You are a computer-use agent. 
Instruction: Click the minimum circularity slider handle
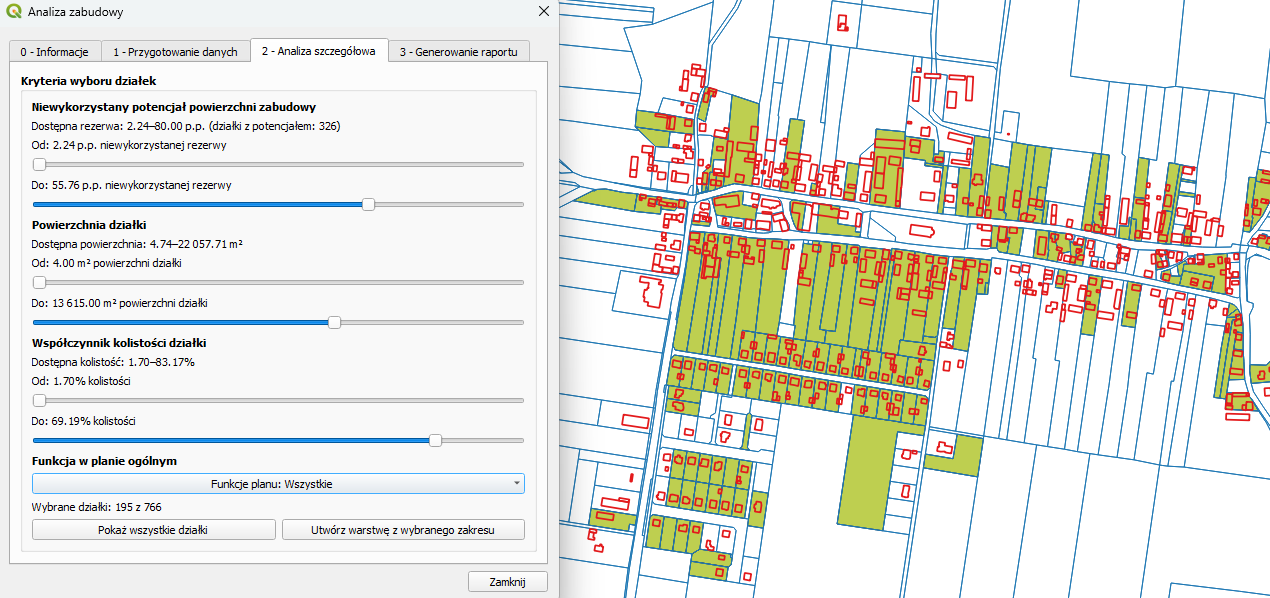[x=39, y=400]
